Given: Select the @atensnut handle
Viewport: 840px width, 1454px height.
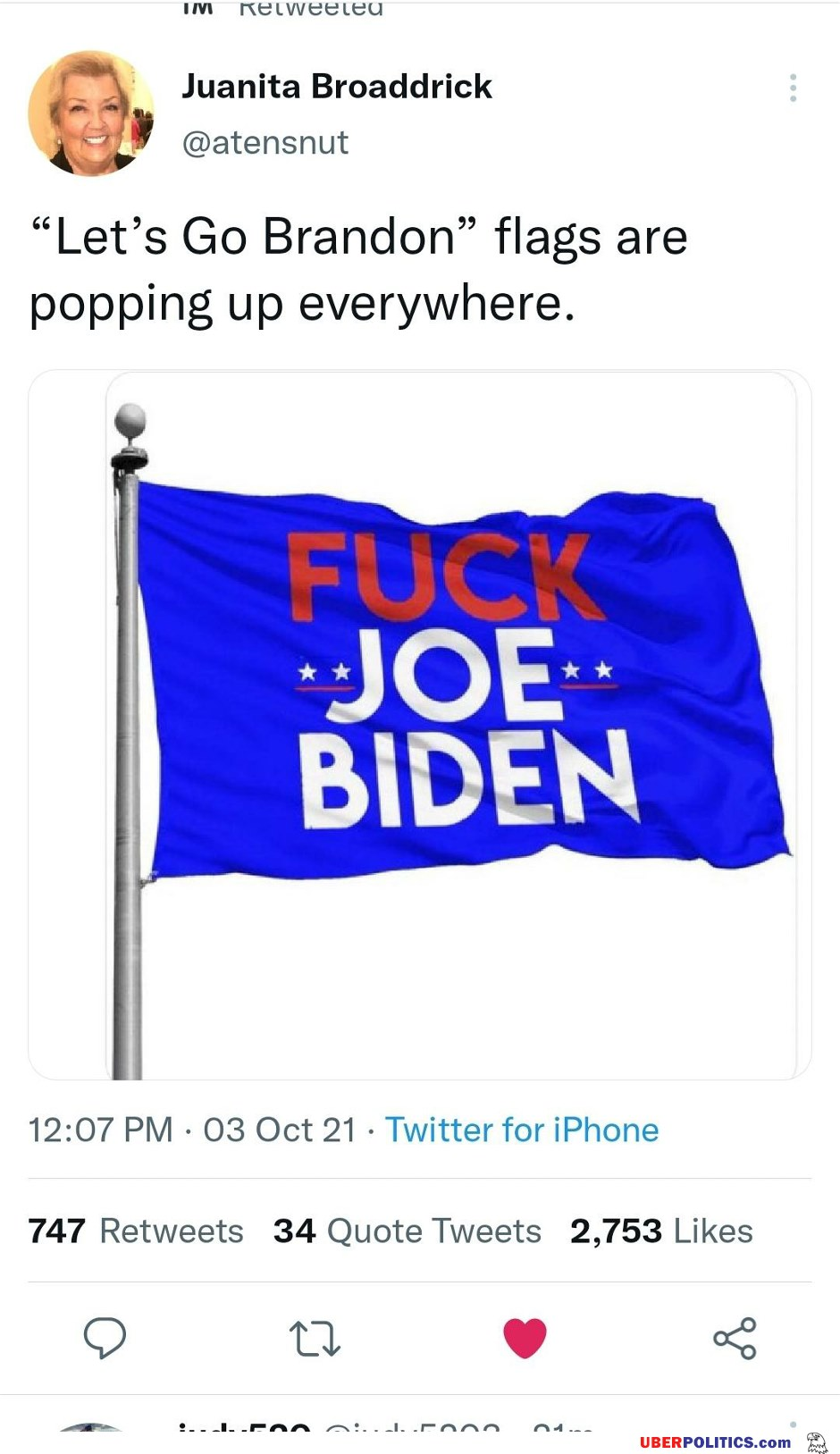Looking at the screenshot, I should pos(271,141).
